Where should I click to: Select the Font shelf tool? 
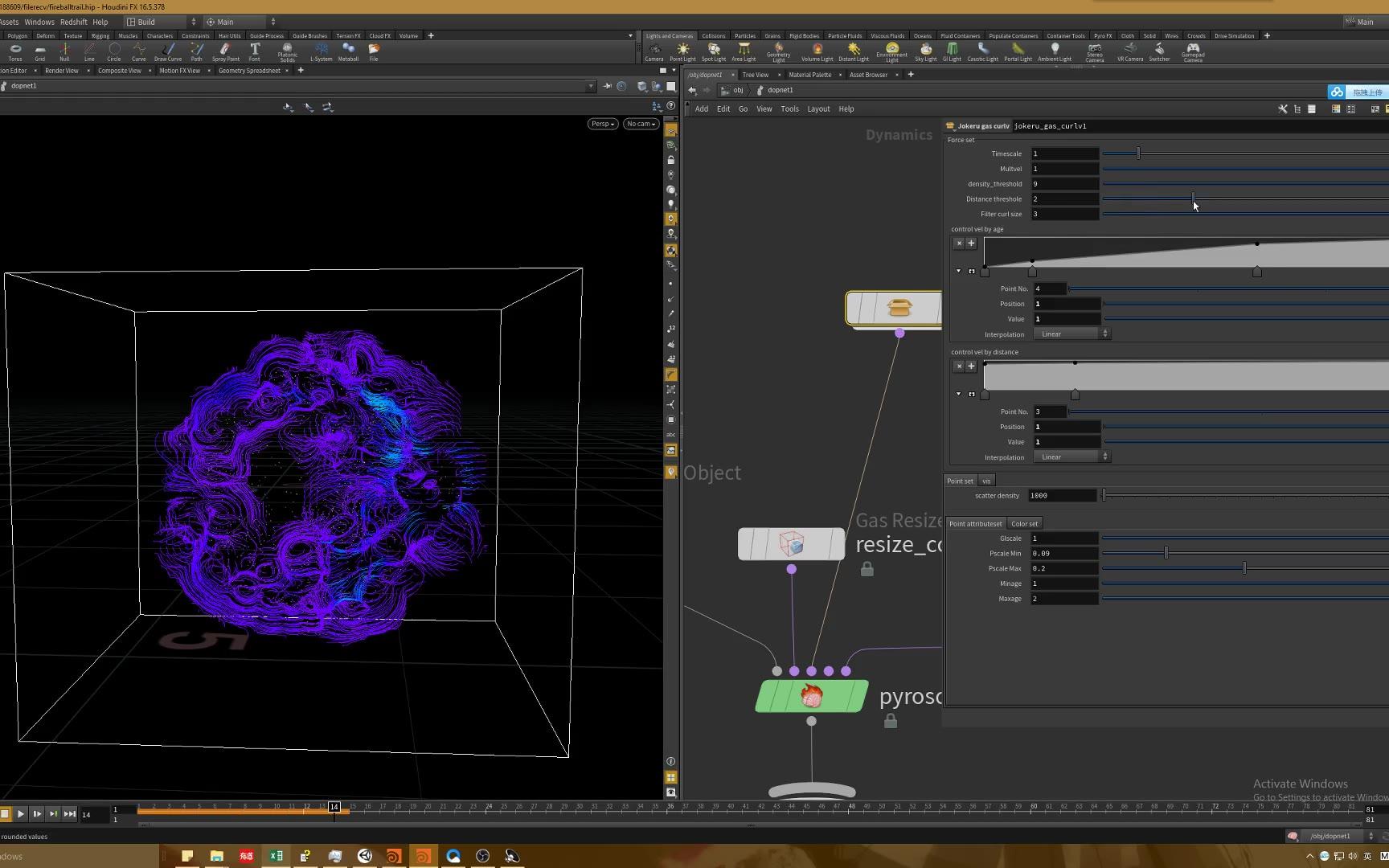[255, 52]
